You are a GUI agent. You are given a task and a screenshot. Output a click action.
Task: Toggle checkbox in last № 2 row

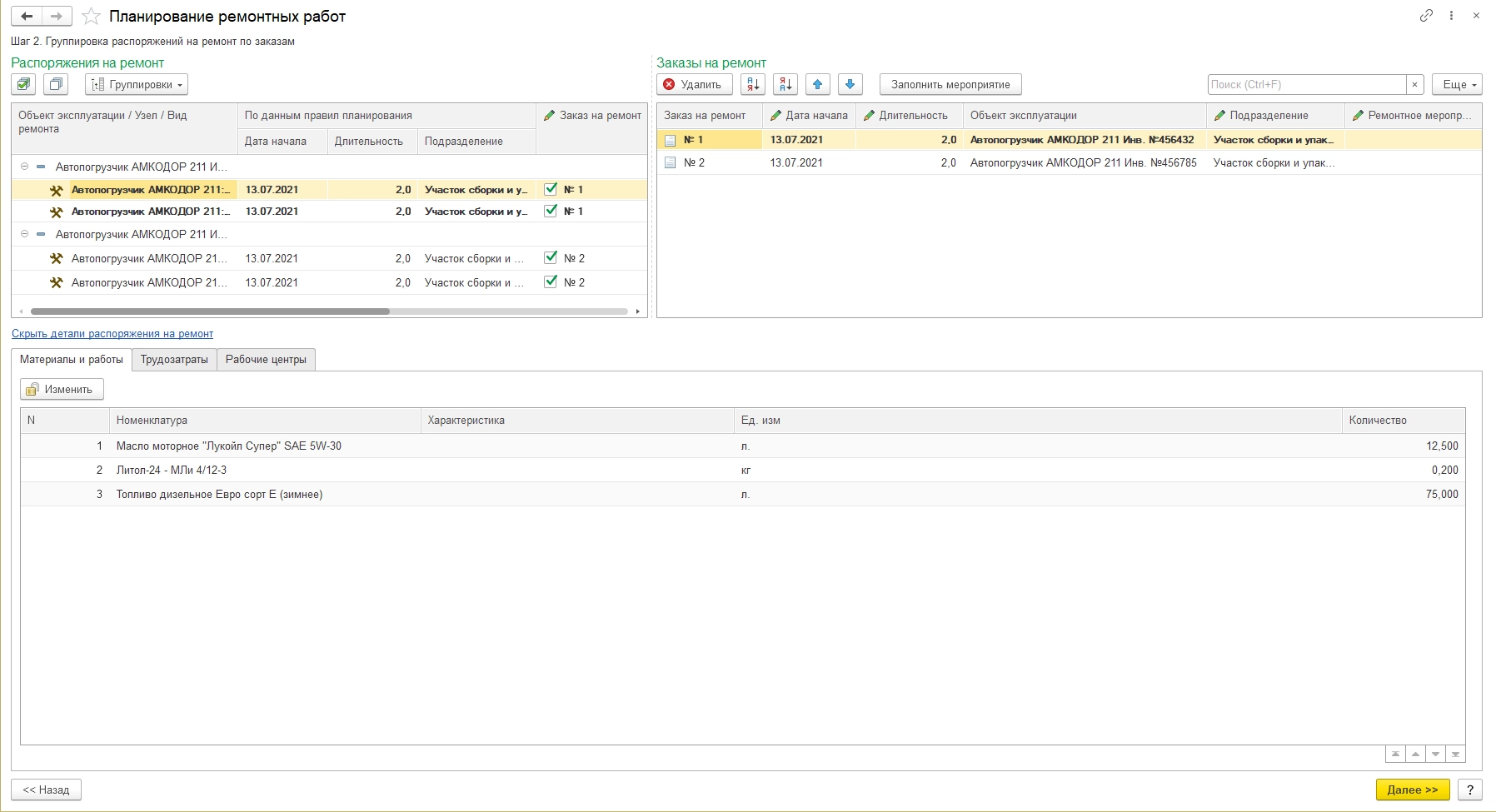(551, 281)
